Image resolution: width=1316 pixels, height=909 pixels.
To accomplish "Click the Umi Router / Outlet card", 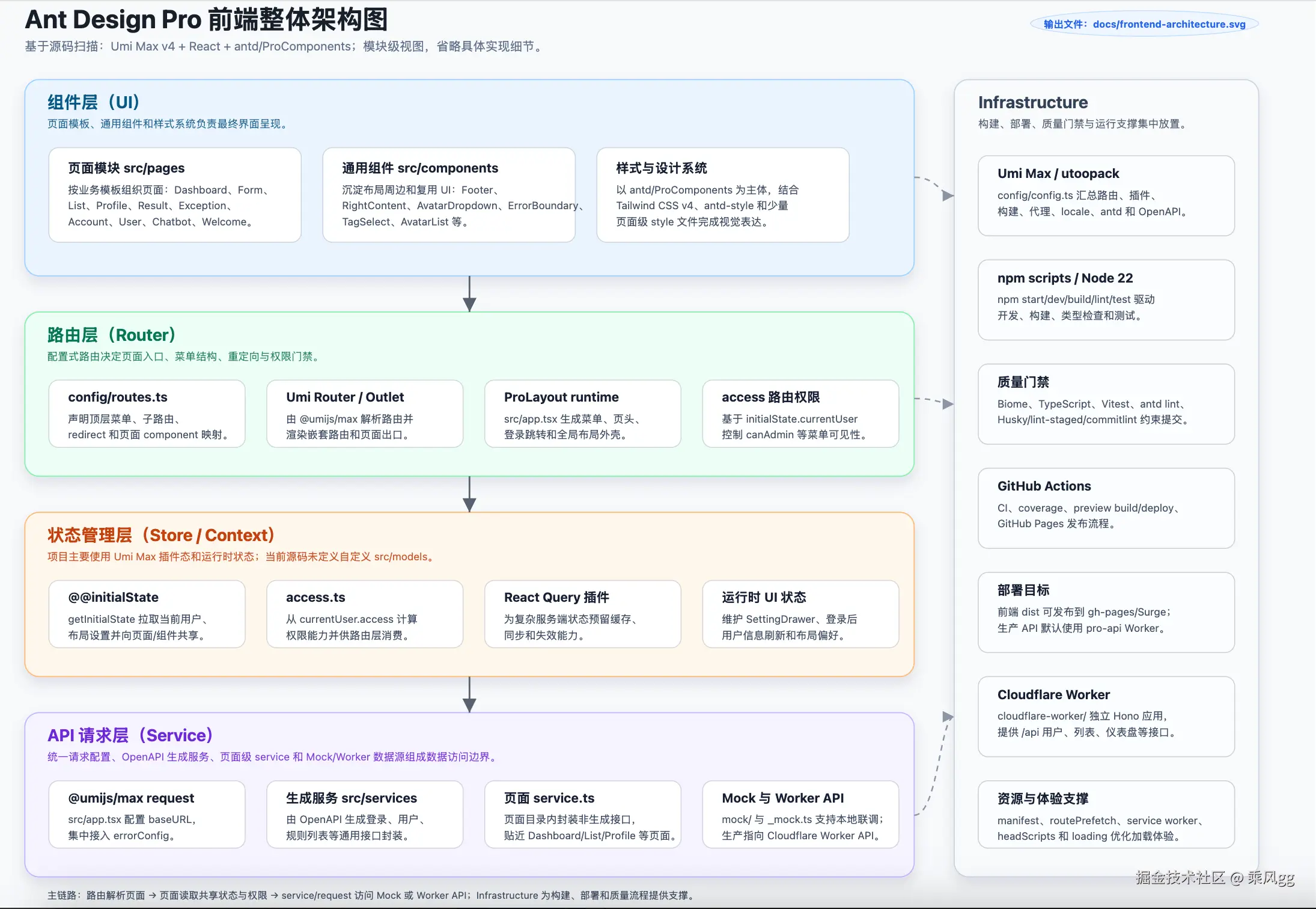I will 365,414.
